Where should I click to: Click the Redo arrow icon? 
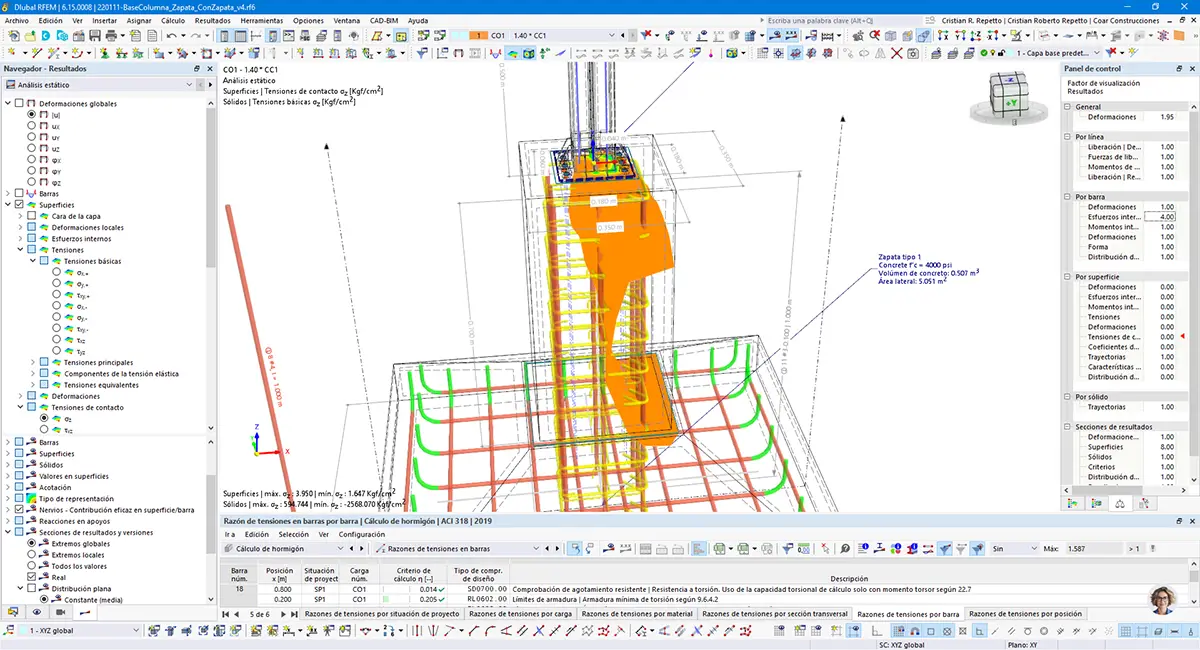[x=196, y=35]
